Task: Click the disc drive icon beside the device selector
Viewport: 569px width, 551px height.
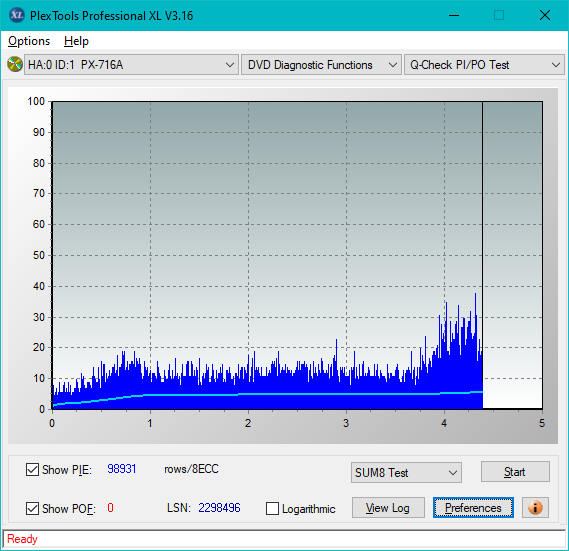Action: pyautogui.click(x=15, y=65)
